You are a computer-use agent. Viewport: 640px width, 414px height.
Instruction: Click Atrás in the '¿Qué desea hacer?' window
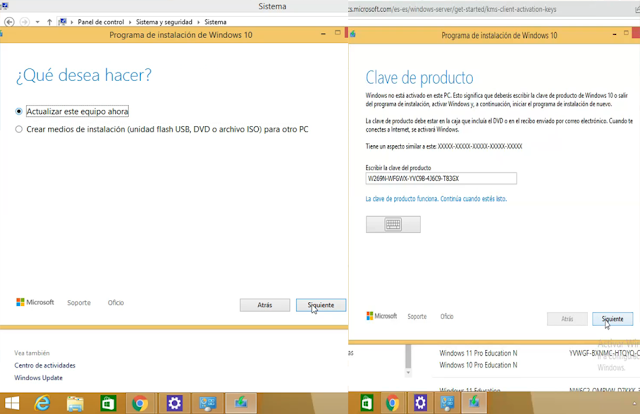tap(265, 305)
